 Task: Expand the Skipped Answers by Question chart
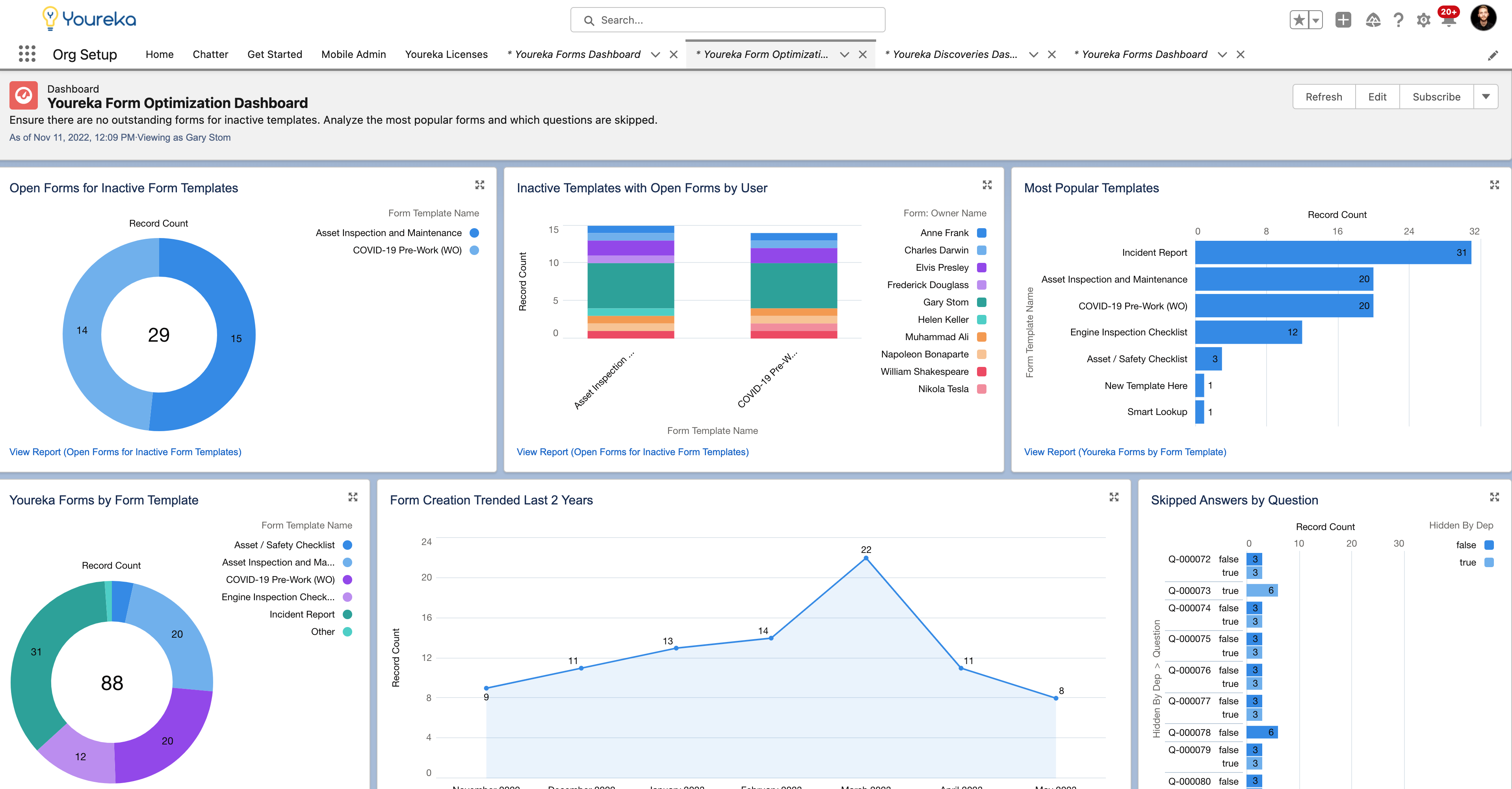pos(1494,497)
